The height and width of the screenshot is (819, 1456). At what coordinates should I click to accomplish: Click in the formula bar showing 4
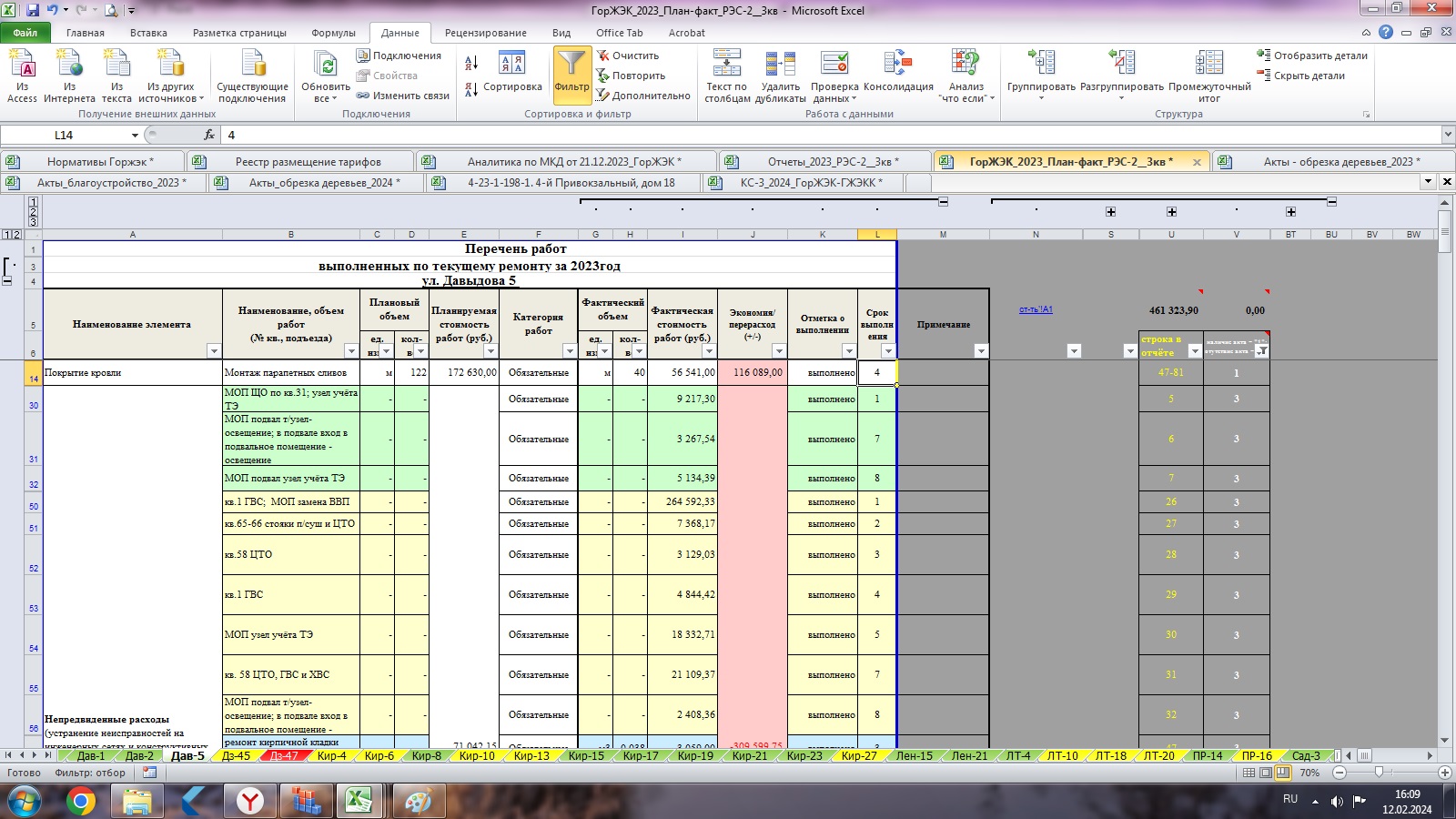click(830, 135)
